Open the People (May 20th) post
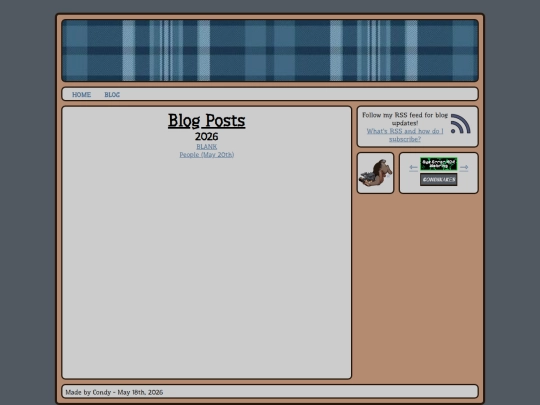Image resolution: width=540 pixels, height=405 pixels. click(x=207, y=155)
